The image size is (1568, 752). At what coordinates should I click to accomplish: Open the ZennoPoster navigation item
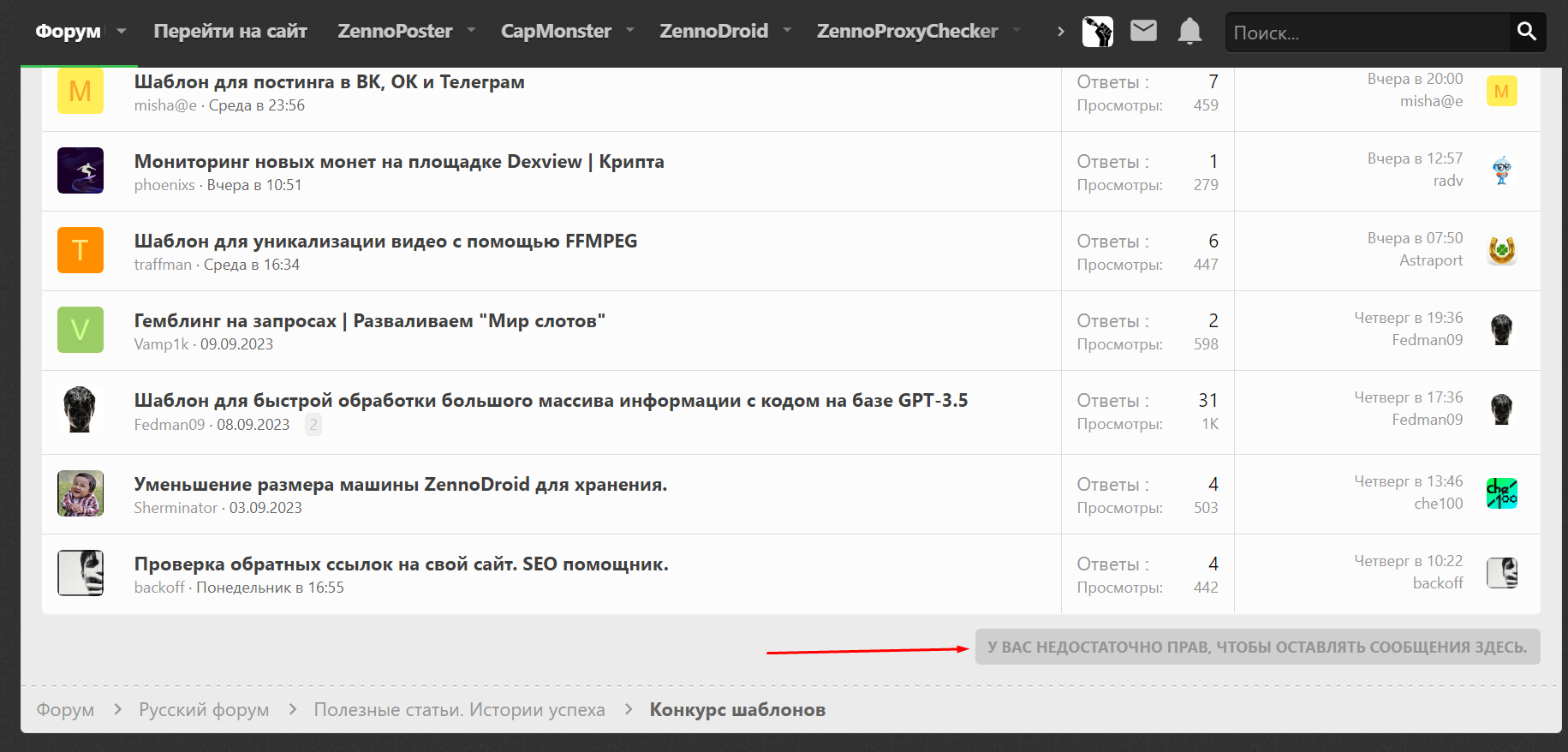(395, 32)
